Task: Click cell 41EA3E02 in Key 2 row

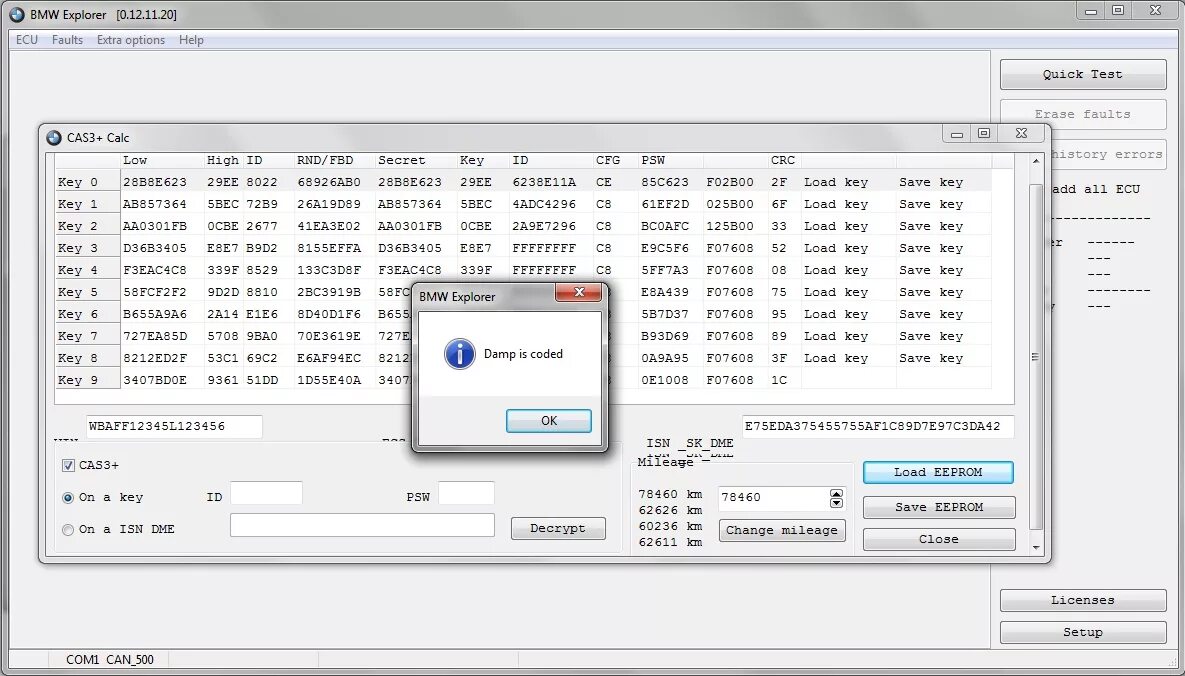Action: [x=329, y=226]
